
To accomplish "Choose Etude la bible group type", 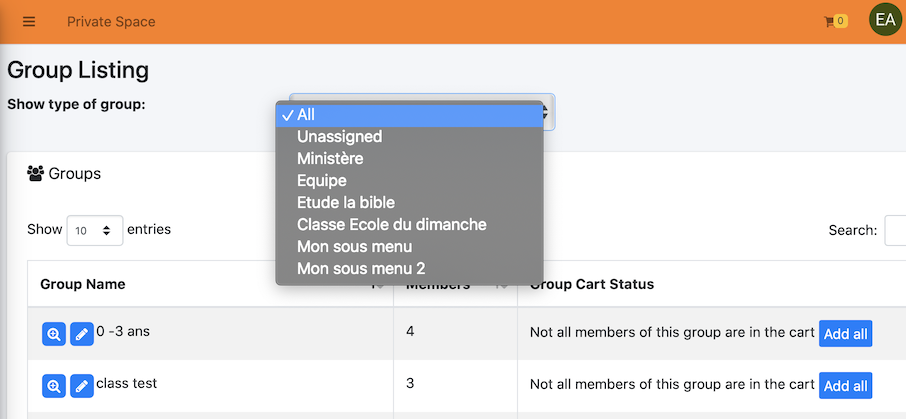I will (410, 202).
